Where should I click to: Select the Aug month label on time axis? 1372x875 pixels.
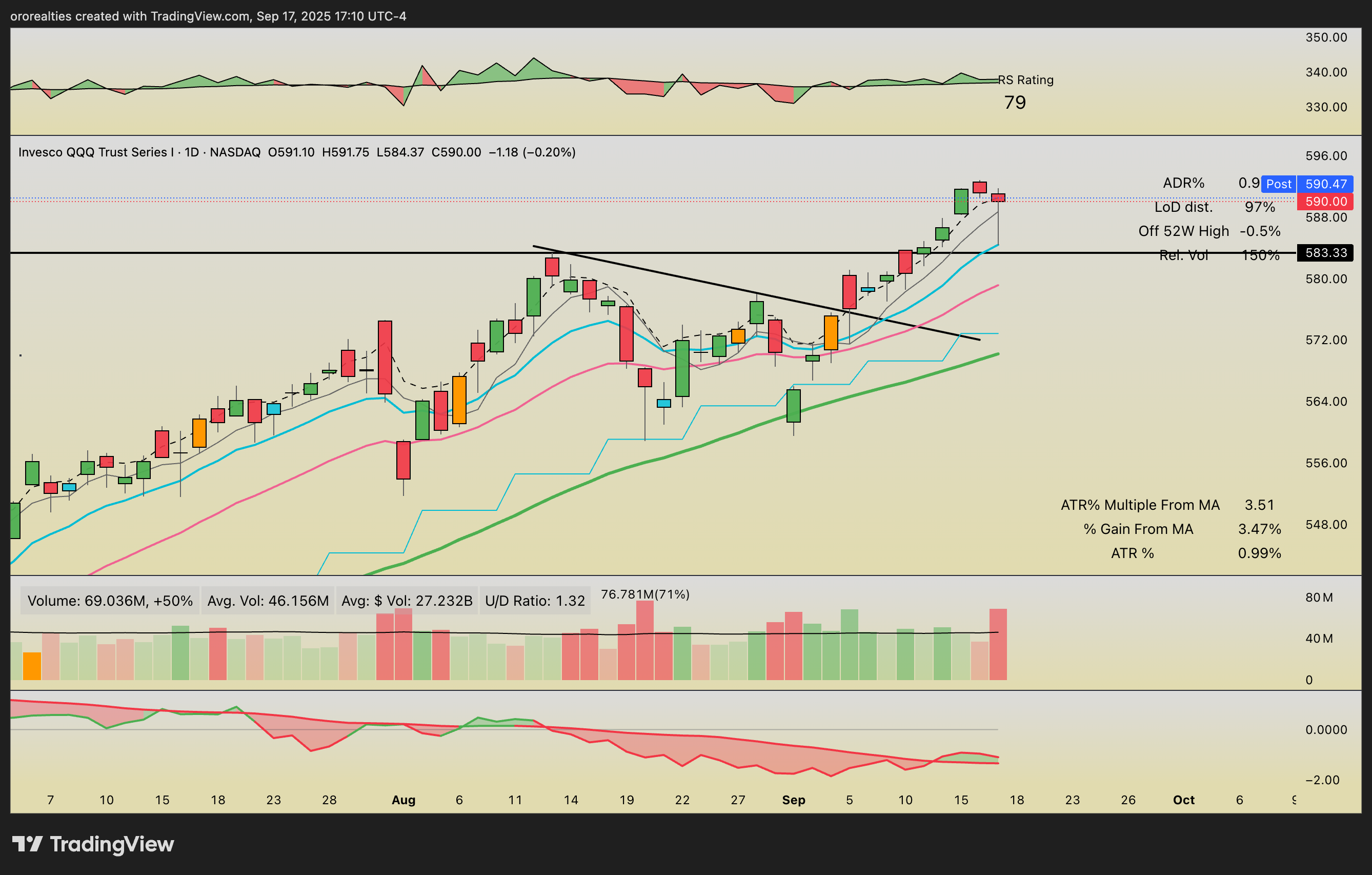(403, 800)
